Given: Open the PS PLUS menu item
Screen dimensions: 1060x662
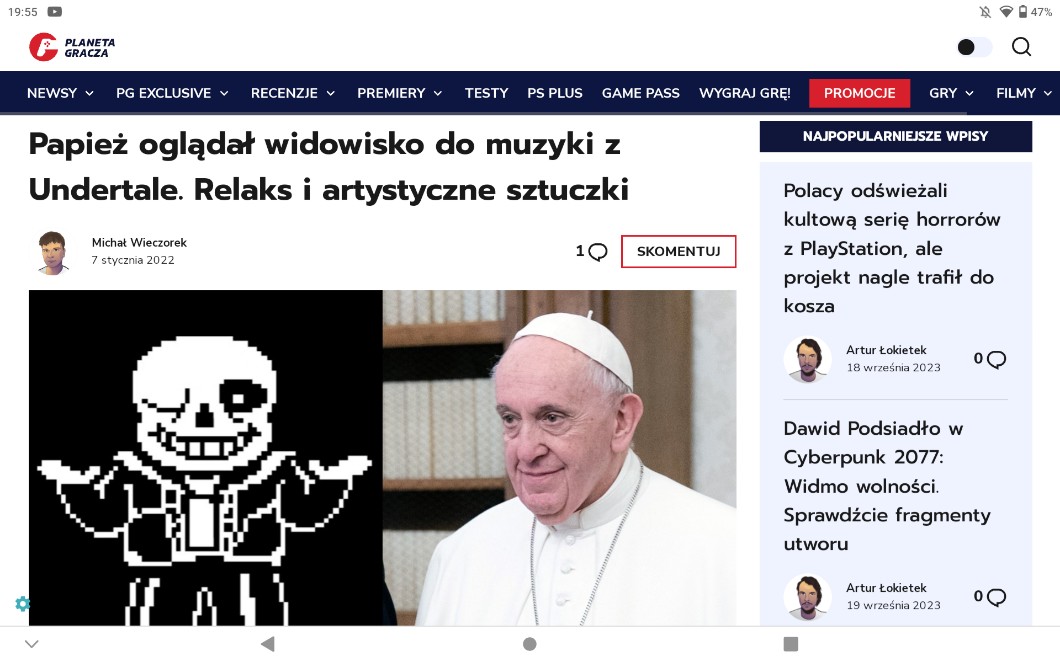Looking at the screenshot, I should click(x=554, y=93).
